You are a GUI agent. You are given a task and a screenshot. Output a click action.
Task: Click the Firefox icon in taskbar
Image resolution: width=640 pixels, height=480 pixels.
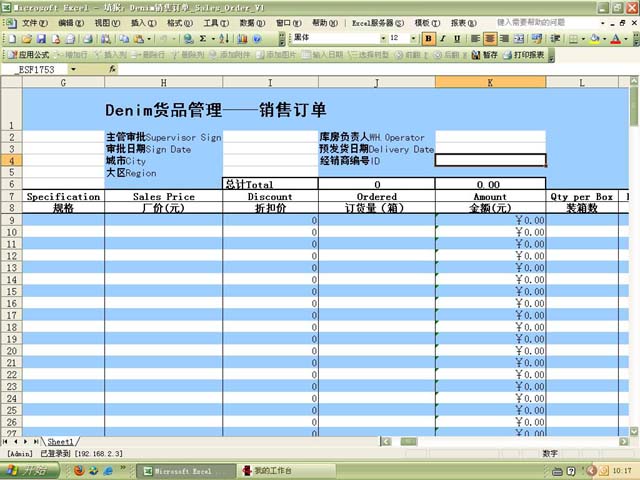[x=79, y=470]
